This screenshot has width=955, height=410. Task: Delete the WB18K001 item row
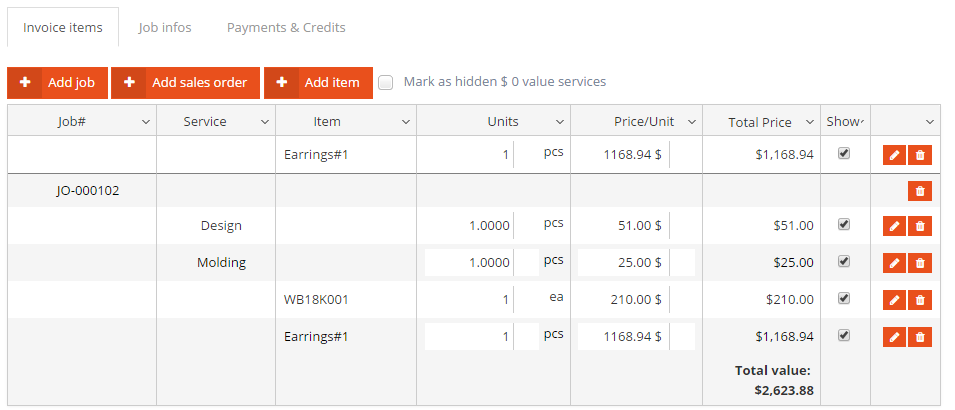(920, 300)
